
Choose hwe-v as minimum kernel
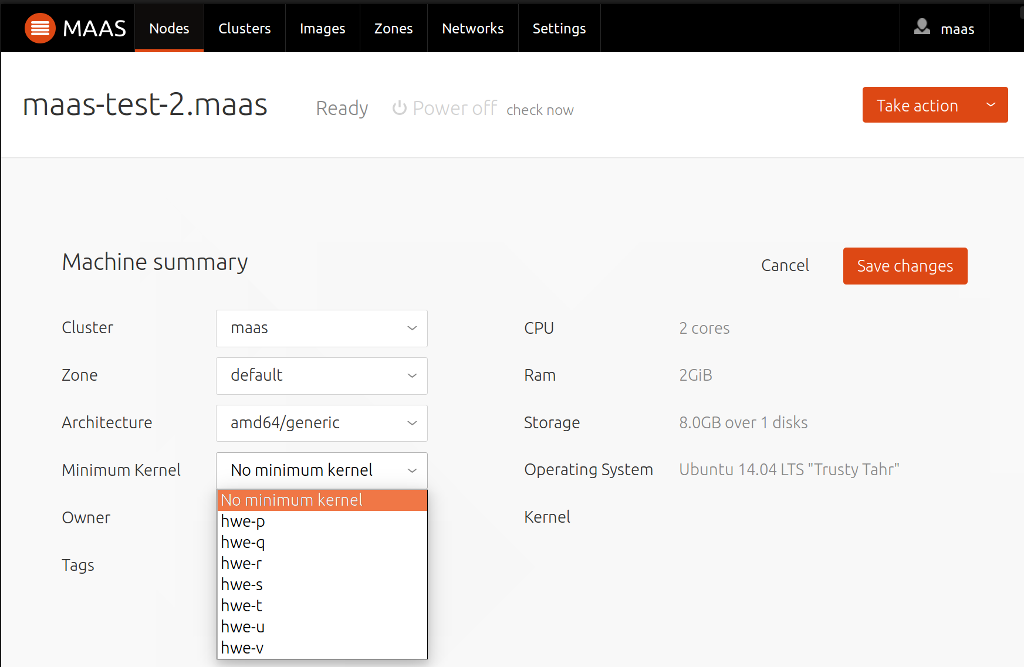[x=322, y=648]
